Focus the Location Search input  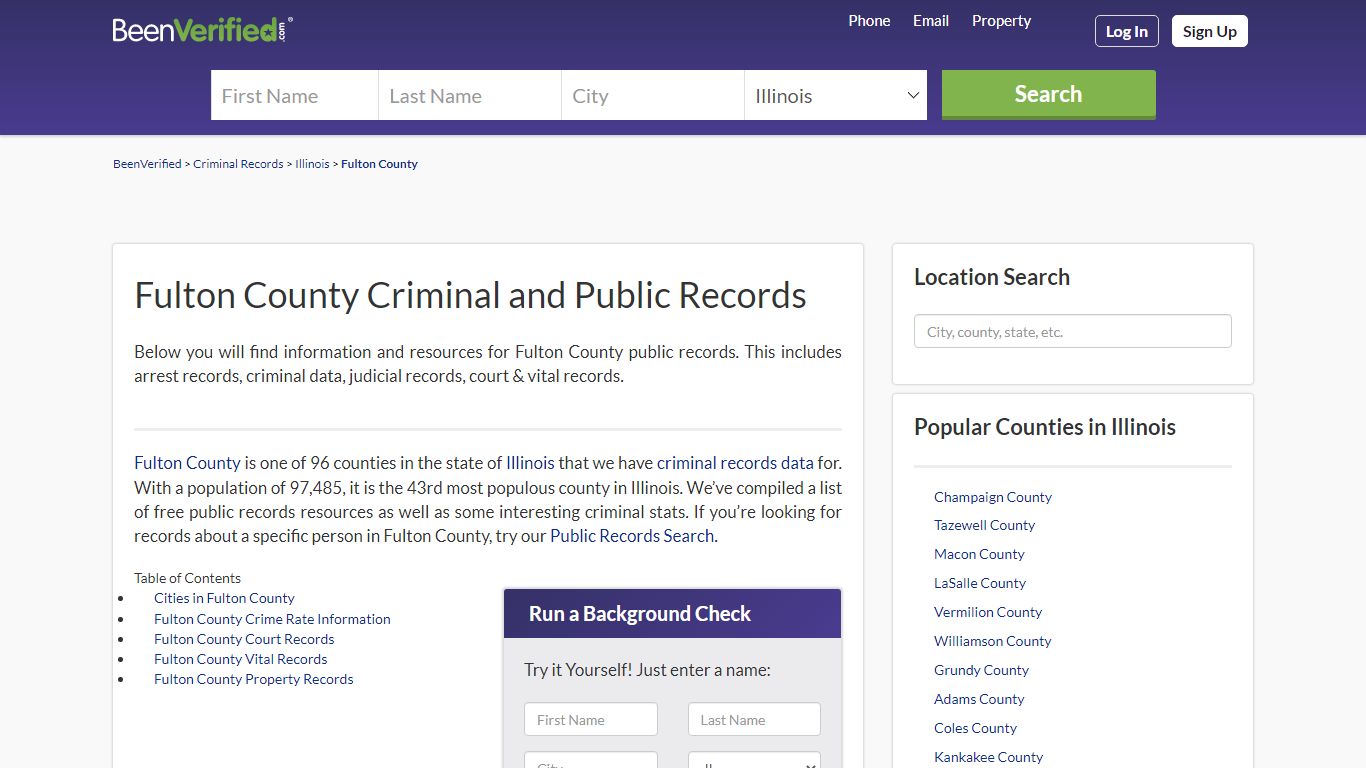[x=1073, y=331]
